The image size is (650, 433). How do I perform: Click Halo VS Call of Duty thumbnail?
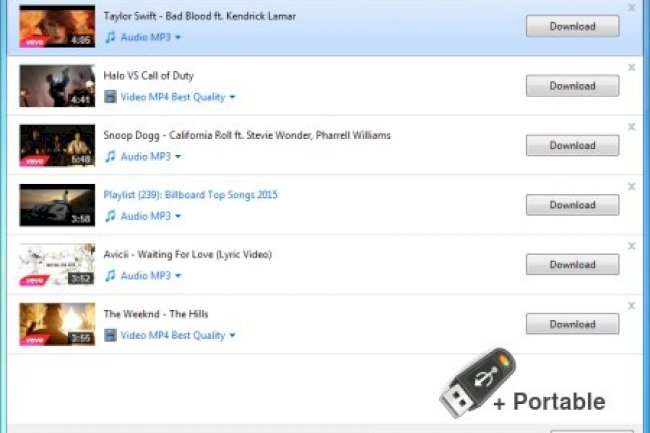coord(57,86)
